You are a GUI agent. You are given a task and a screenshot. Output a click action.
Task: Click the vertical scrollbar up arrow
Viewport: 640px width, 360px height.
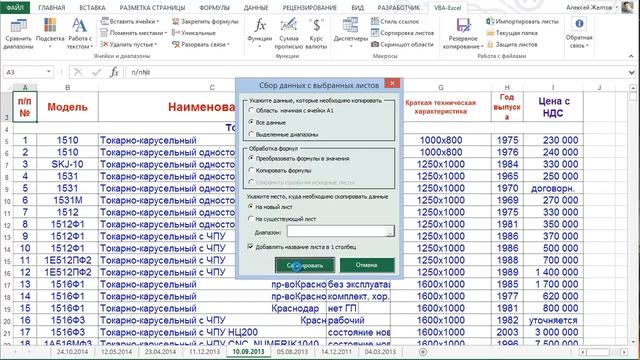(x=633, y=87)
